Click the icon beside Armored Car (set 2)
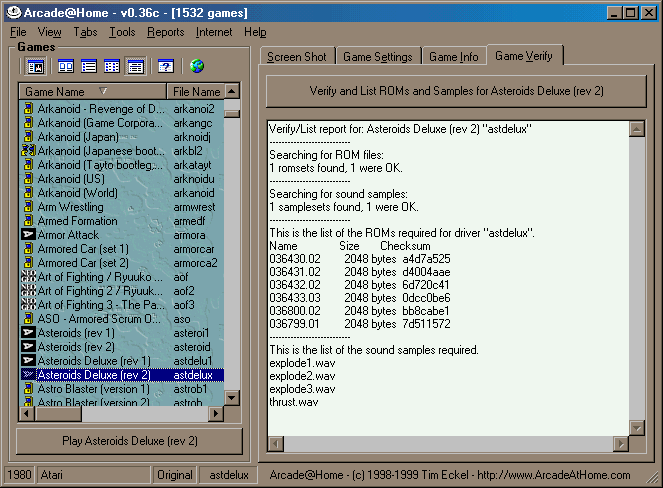This screenshot has height=488, width=663. (28, 263)
